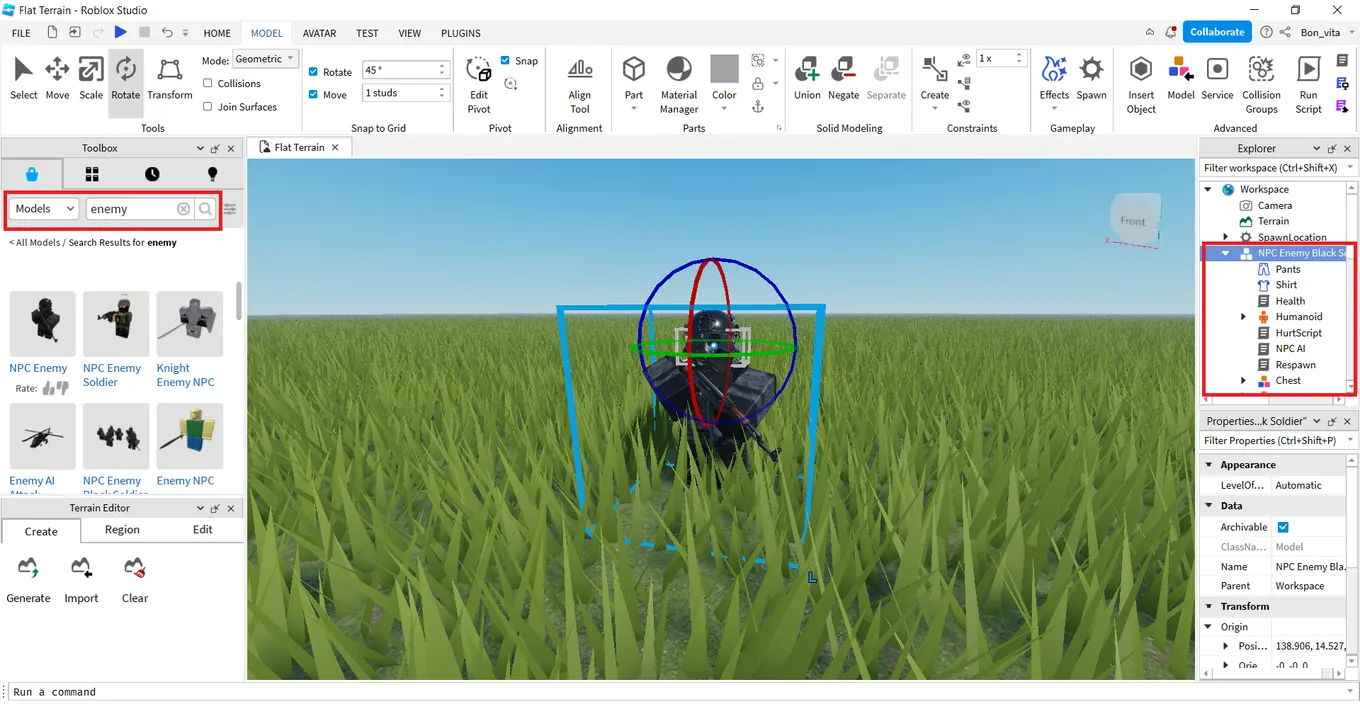Collapse the Workspace tree node

pyautogui.click(x=1208, y=189)
